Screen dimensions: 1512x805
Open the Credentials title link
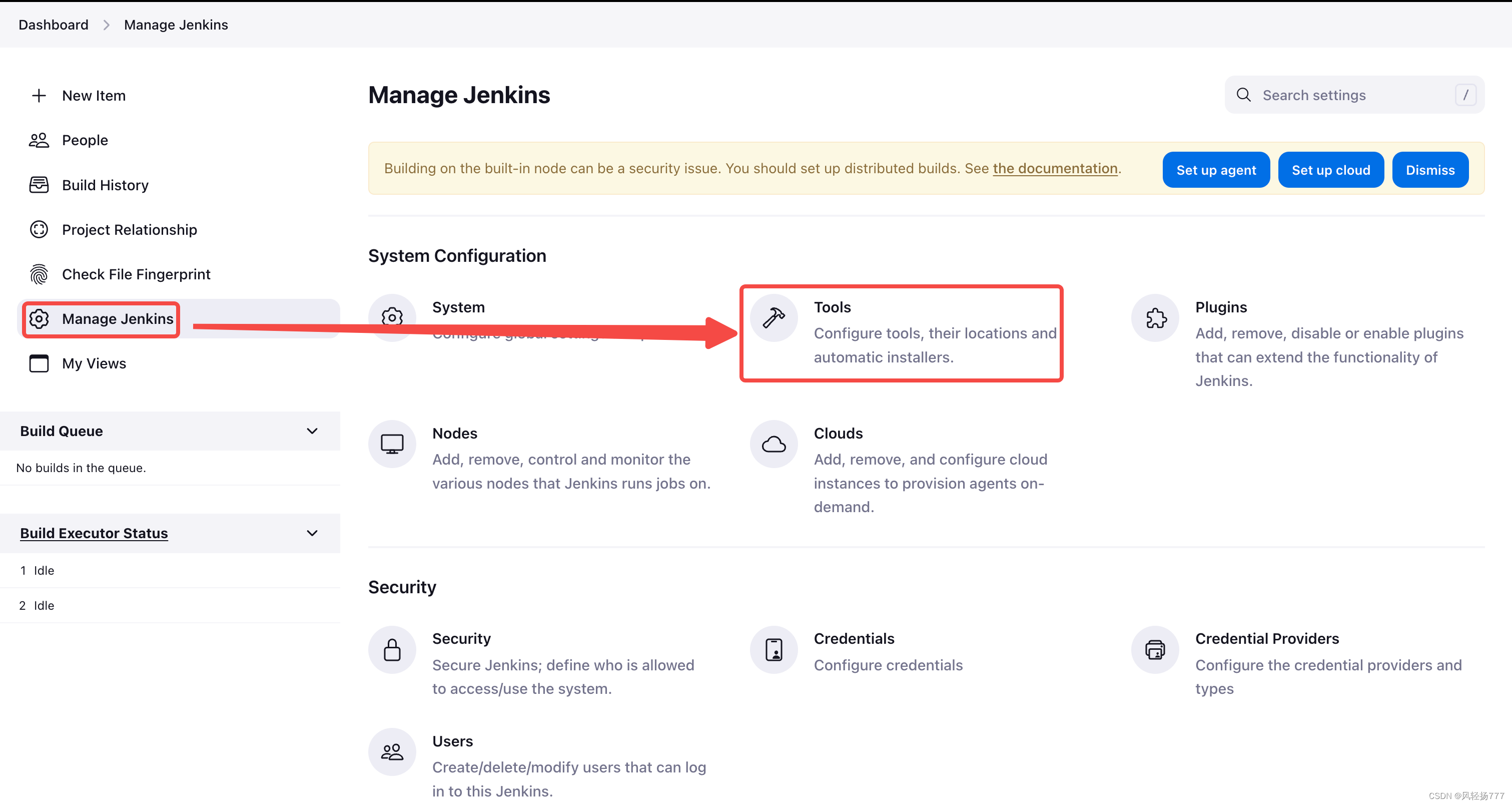[854, 639]
